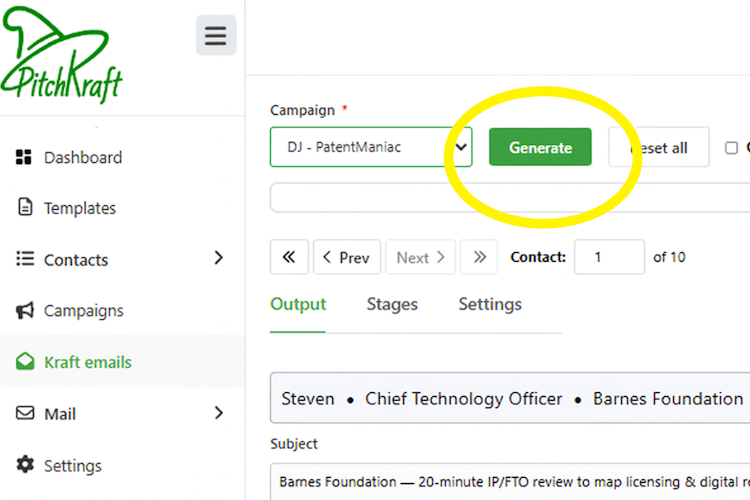Image resolution: width=750 pixels, height=500 pixels.
Task: Expand the Mail submenu
Action: [x=219, y=413]
